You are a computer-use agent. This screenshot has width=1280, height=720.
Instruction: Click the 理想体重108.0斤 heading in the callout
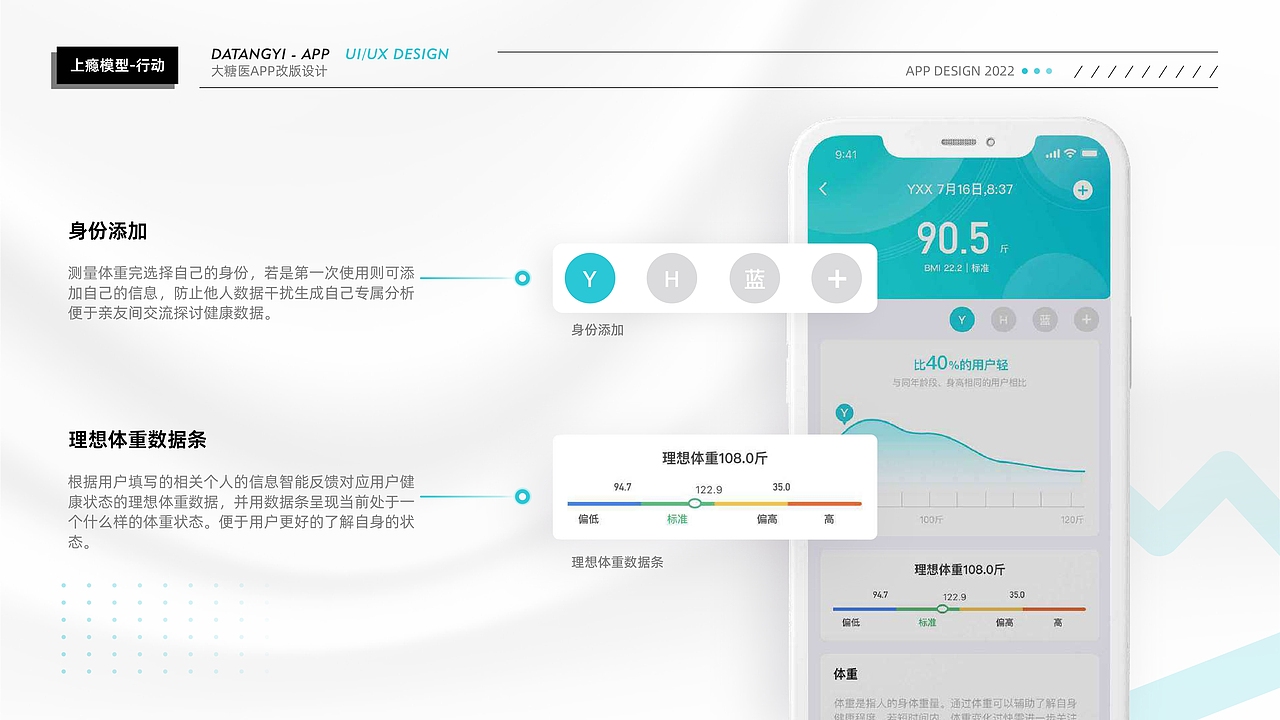coord(714,458)
